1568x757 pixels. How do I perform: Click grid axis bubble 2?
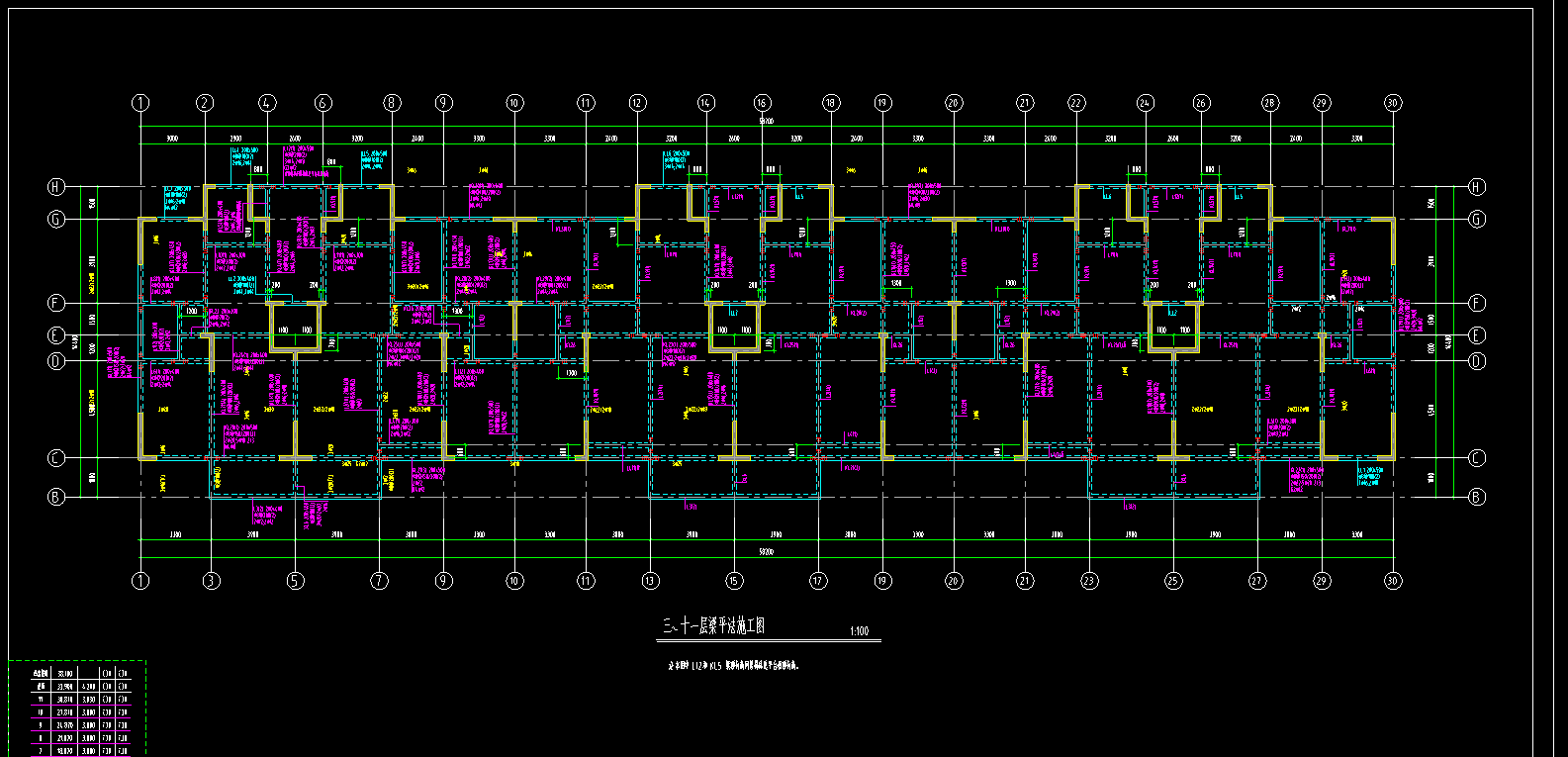tap(205, 103)
